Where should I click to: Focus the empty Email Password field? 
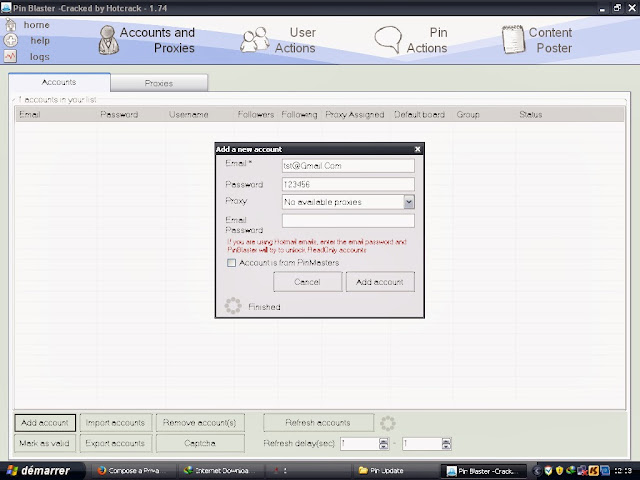point(348,221)
